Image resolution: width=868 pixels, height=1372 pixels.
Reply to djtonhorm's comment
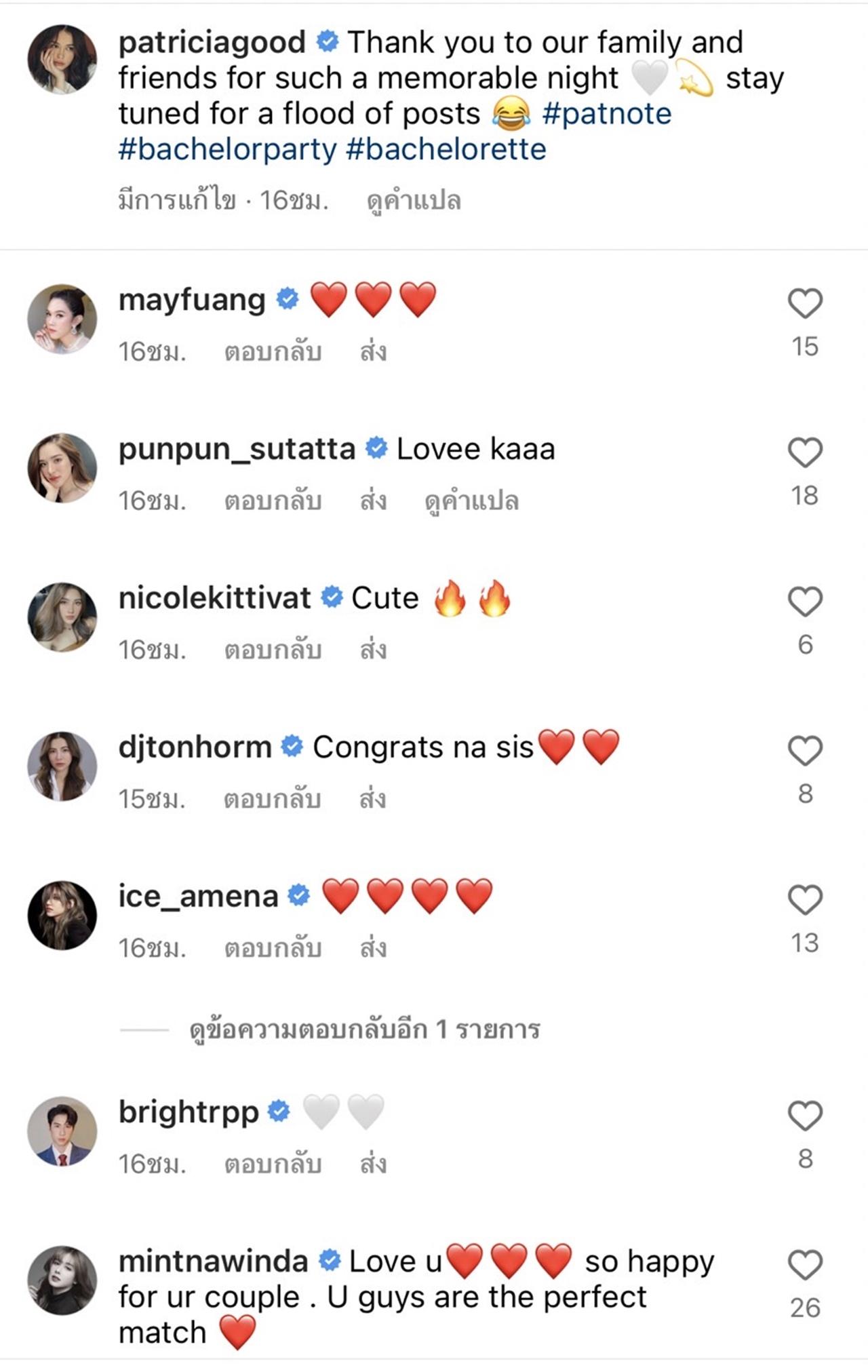point(272,800)
